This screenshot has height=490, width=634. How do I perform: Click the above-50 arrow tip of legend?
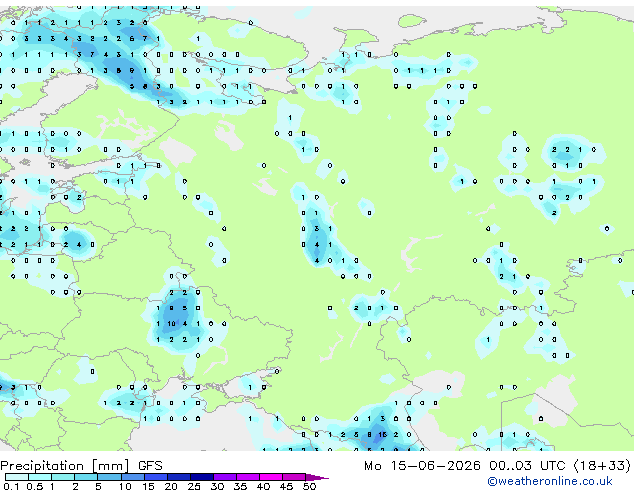point(317,478)
